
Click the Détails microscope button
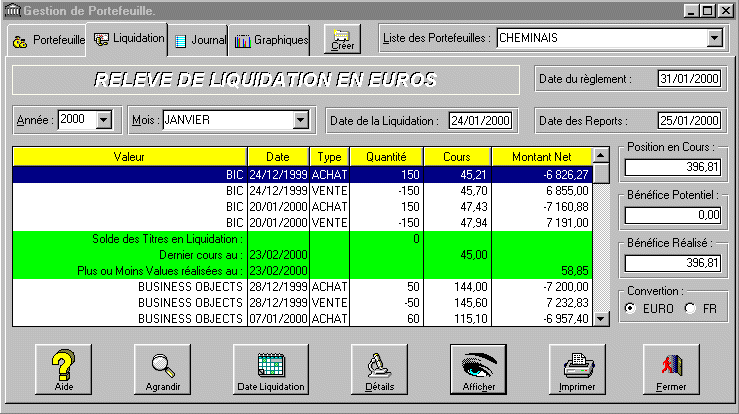coord(379,369)
